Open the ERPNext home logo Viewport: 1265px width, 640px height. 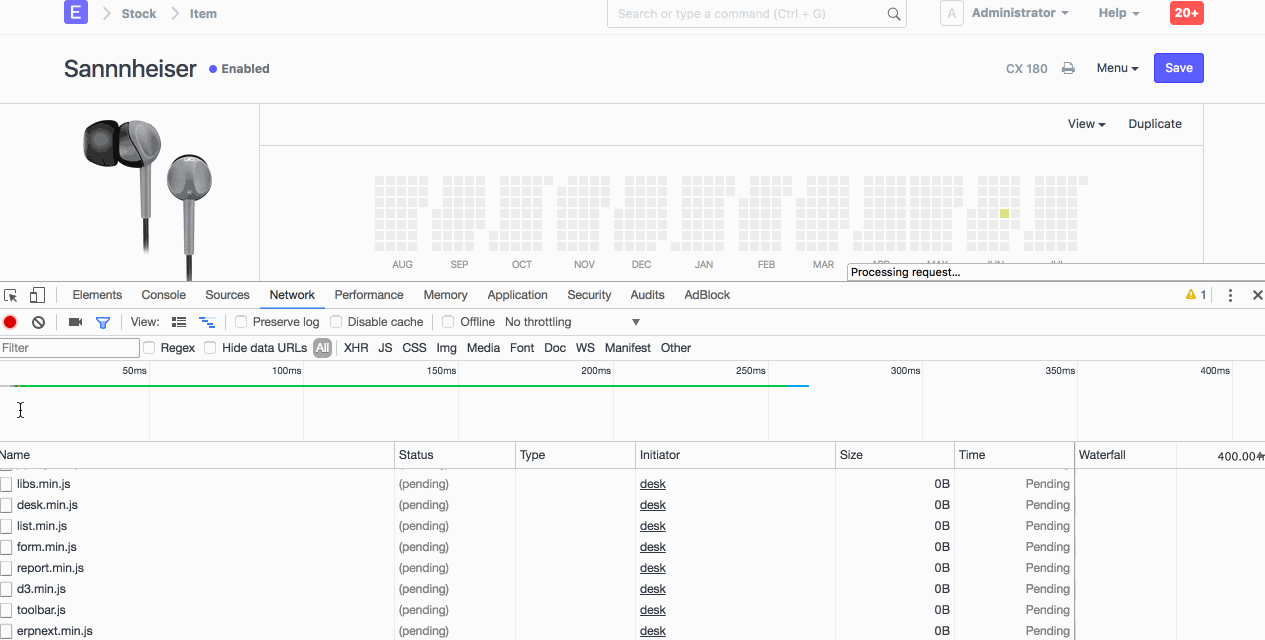[x=75, y=12]
